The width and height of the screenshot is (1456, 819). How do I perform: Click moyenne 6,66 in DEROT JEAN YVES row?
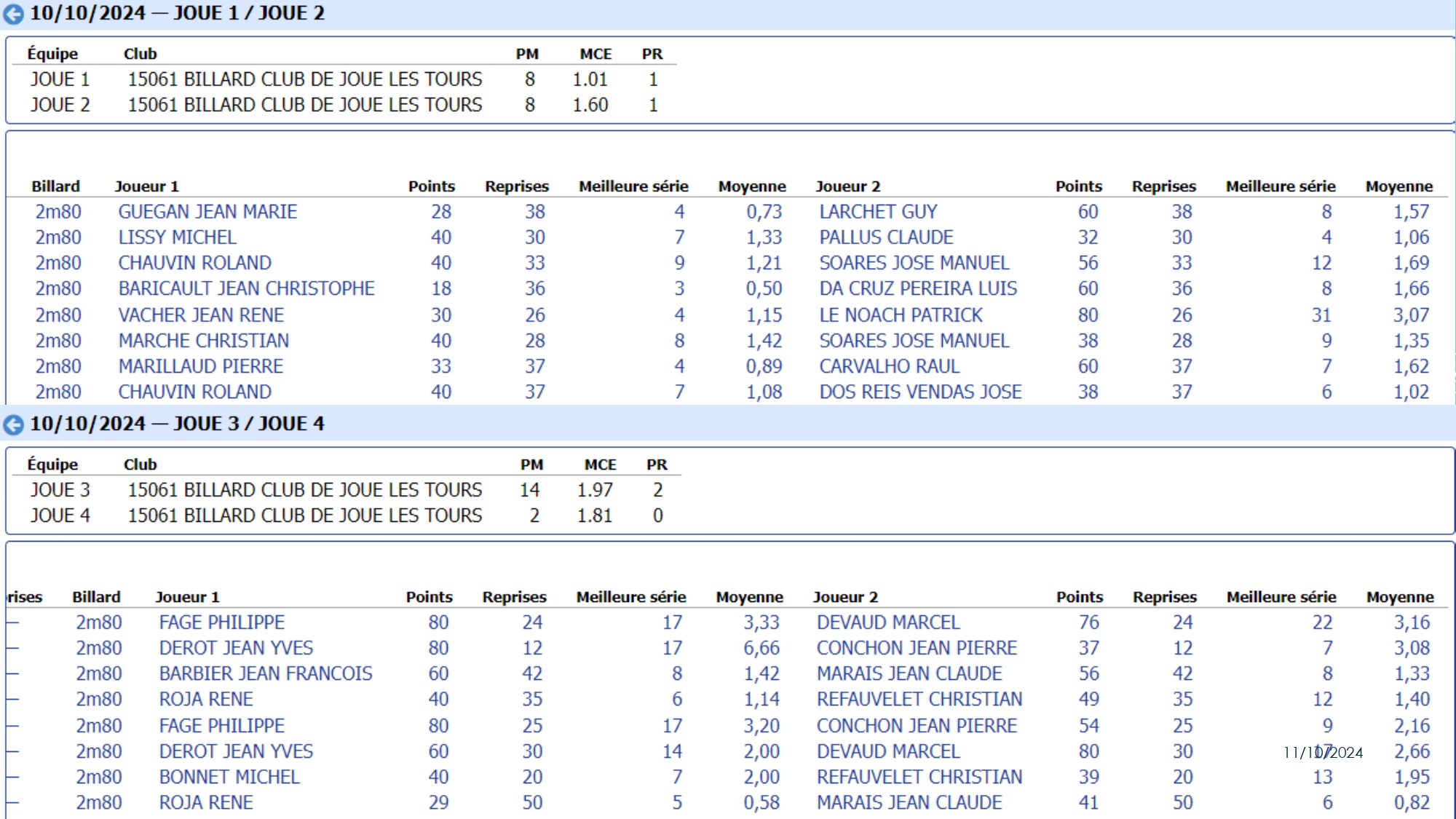(761, 648)
